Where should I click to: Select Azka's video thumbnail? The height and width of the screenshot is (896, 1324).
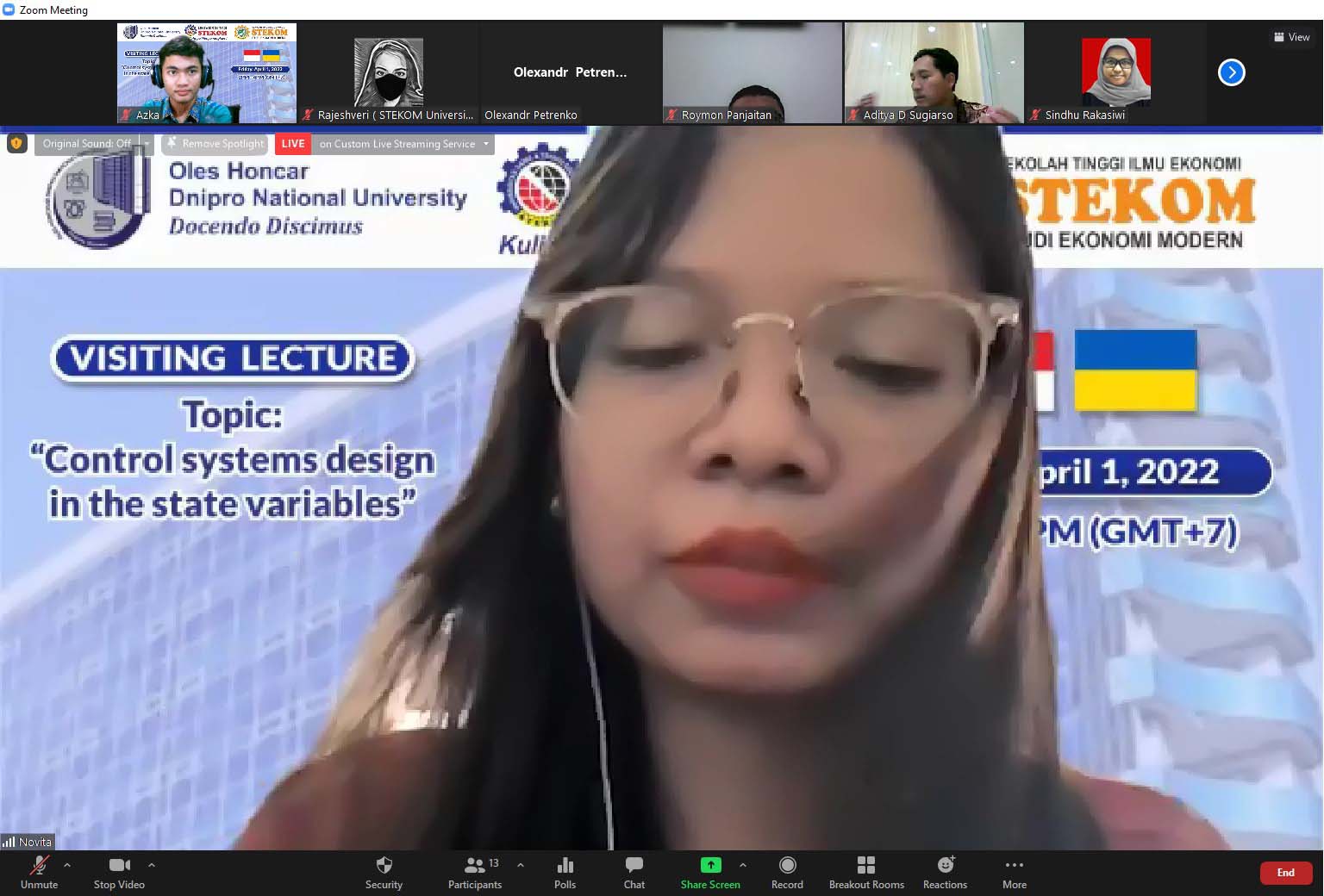[207, 73]
